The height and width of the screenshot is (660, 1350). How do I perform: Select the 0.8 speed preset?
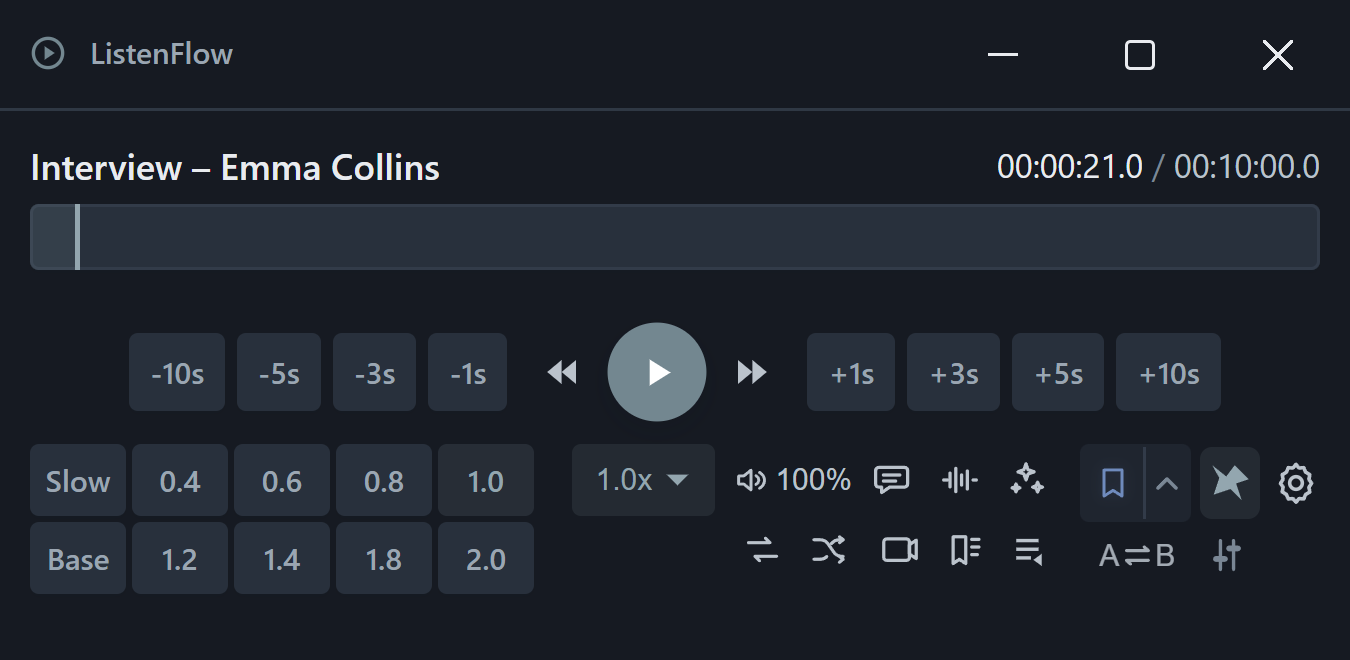tap(384, 480)
